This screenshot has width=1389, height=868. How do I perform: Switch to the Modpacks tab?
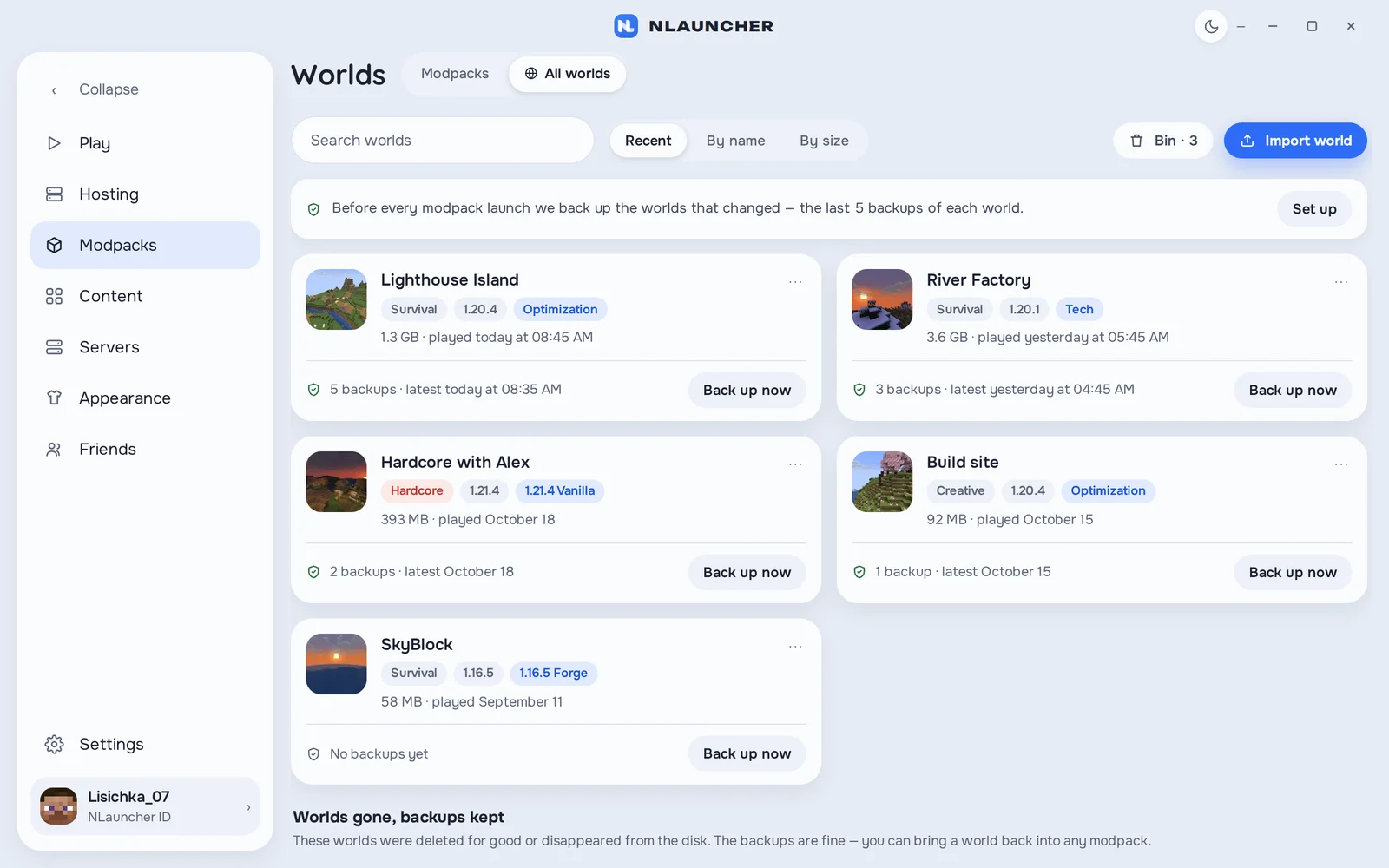pos(455,74)
